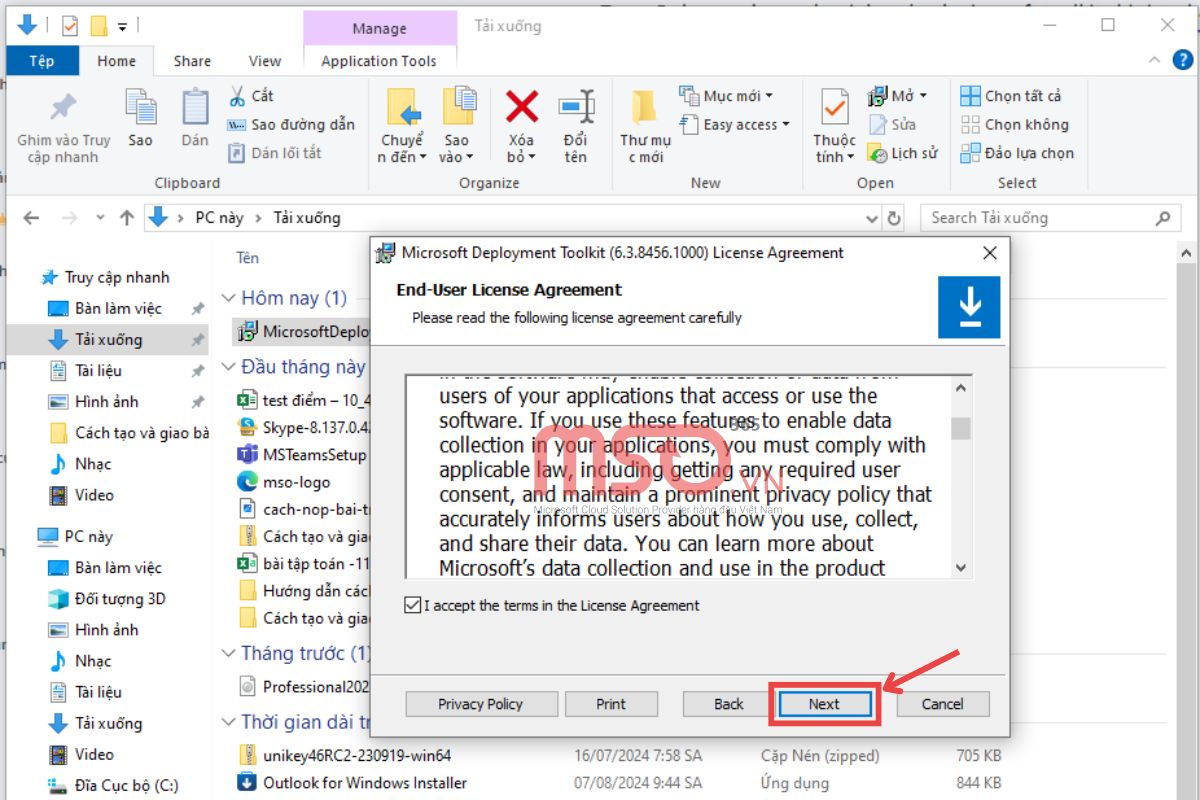The width and height of the screenshot is (1200, 800).
Task: Open the Mở dropdown in ribbon
Action: pos(897,96)
